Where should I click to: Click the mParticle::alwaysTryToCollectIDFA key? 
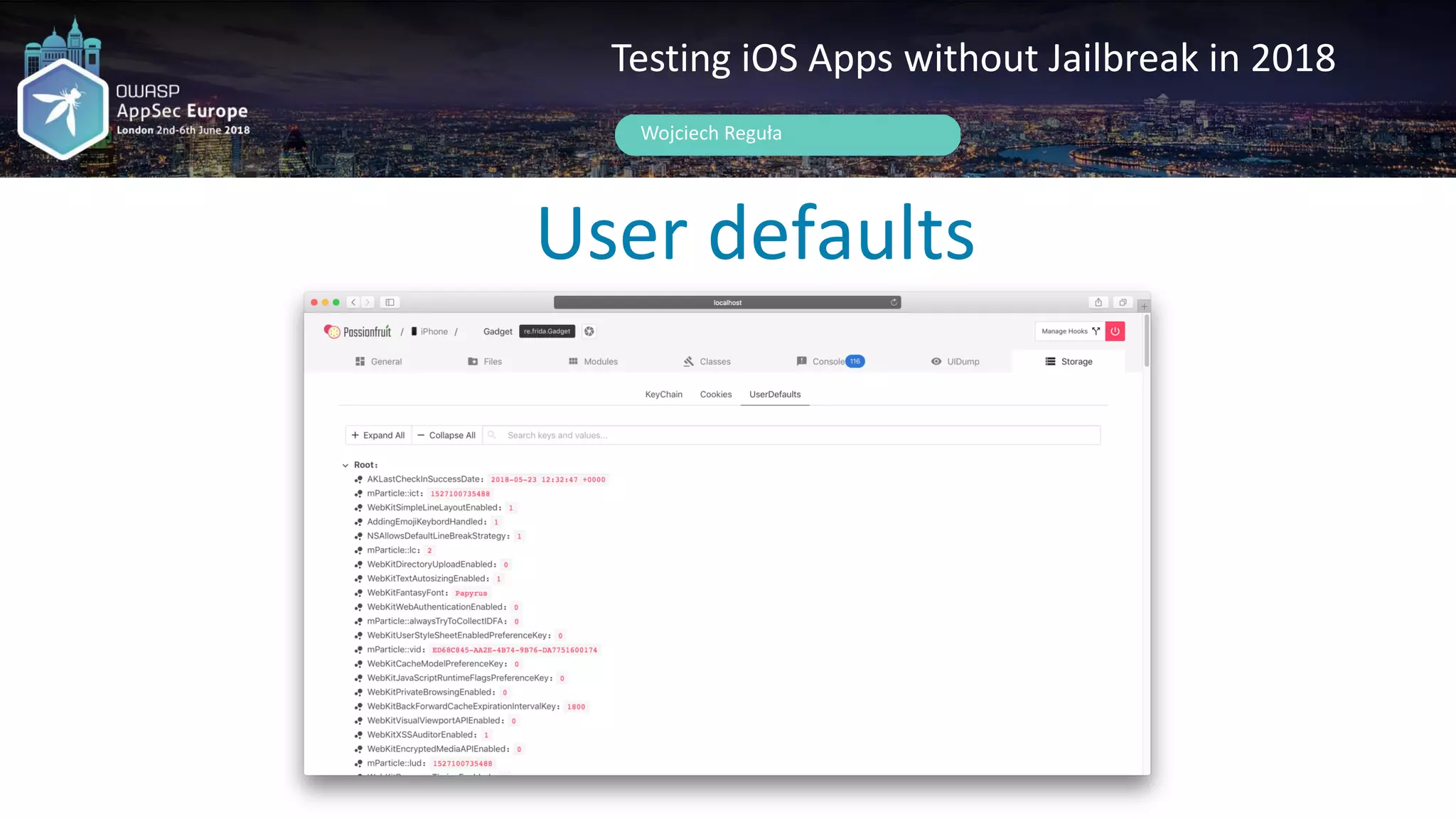click(437, 621)
